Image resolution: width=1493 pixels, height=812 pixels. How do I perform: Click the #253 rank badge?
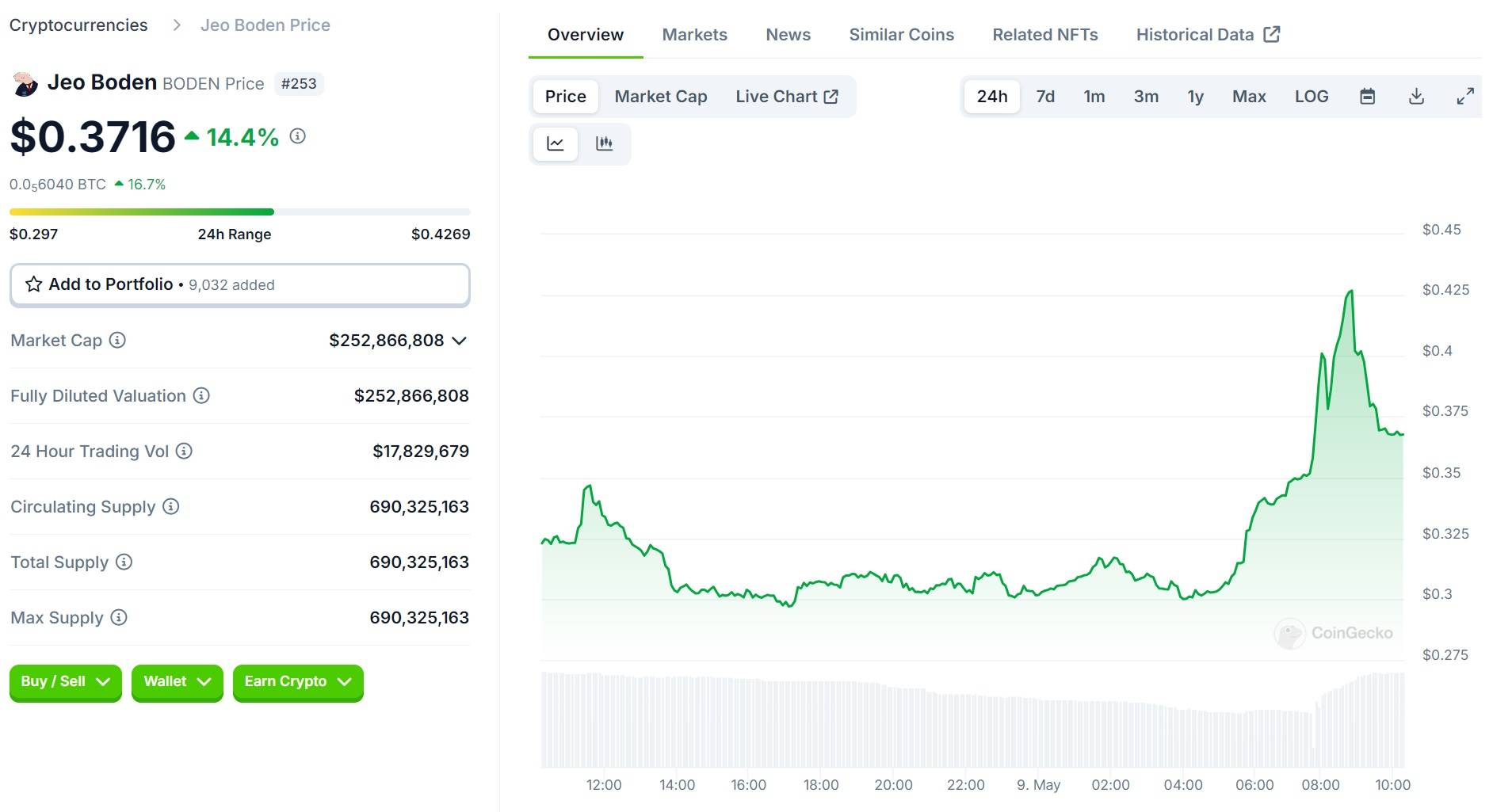coord(299,84)
